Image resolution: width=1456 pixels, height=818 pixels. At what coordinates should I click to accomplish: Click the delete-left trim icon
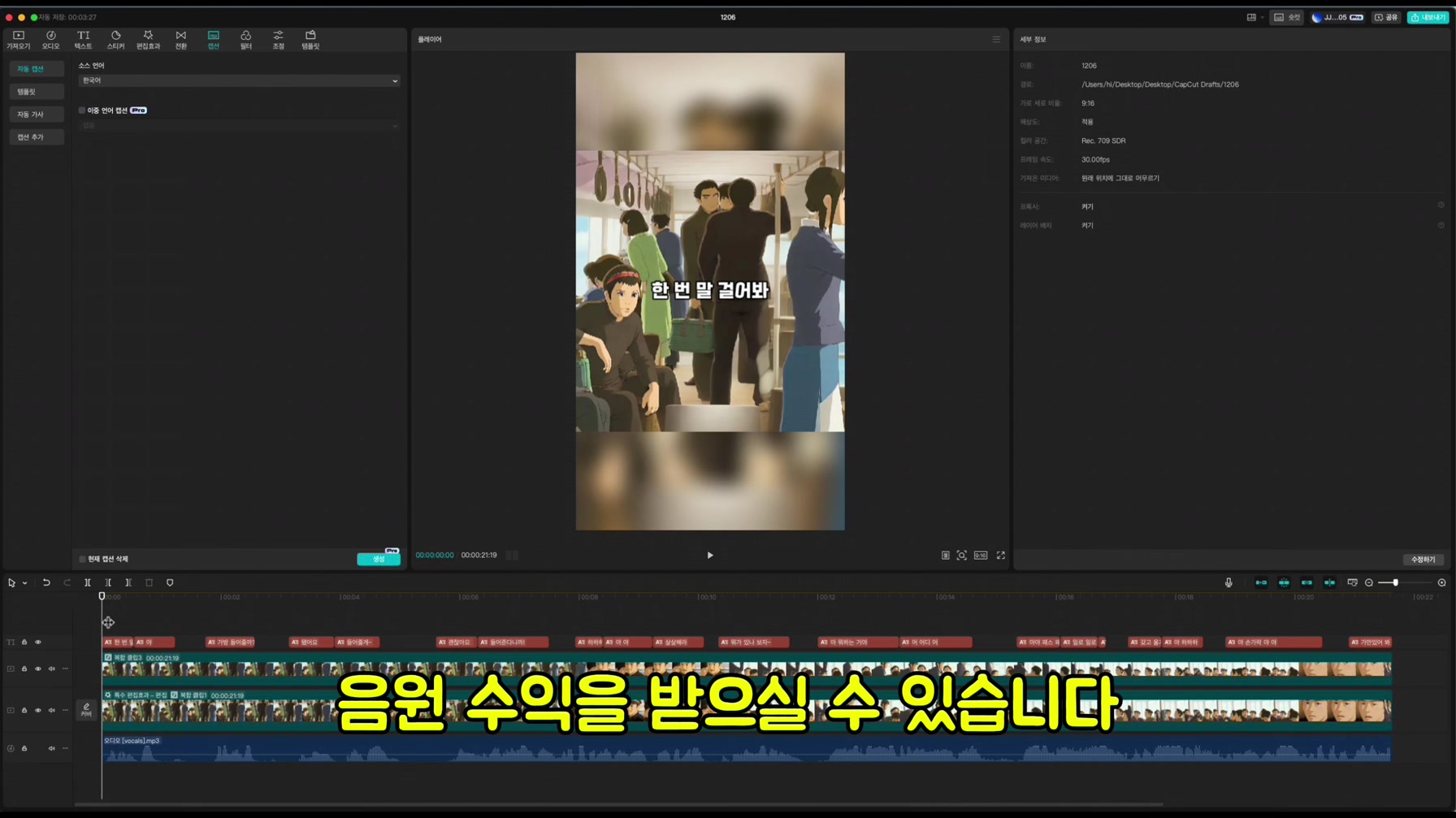tap(108, 583)
